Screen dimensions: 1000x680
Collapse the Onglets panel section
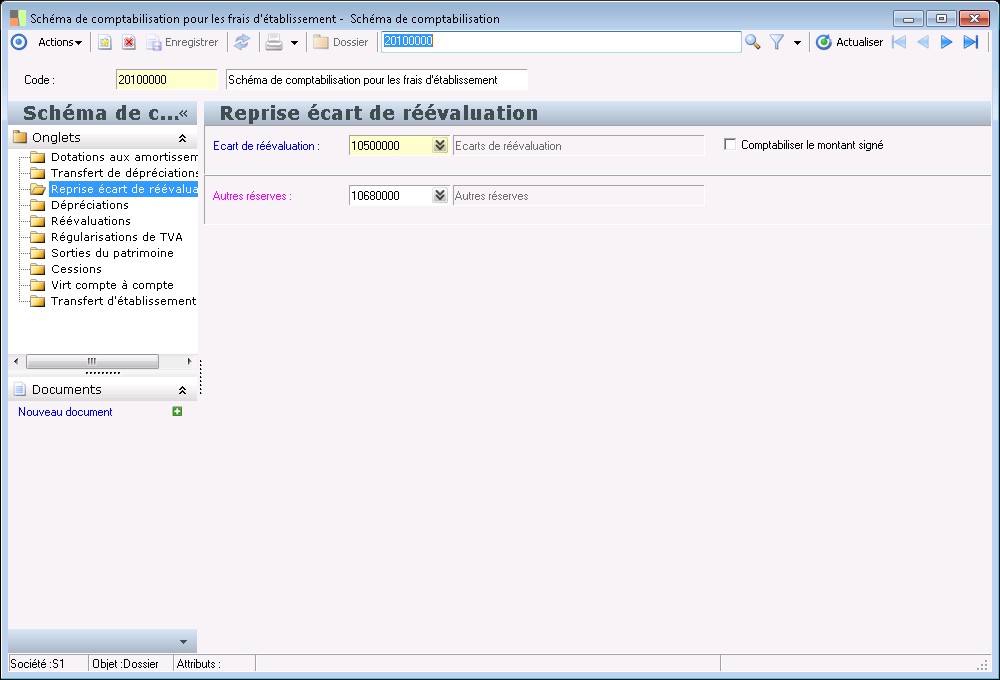182,138
